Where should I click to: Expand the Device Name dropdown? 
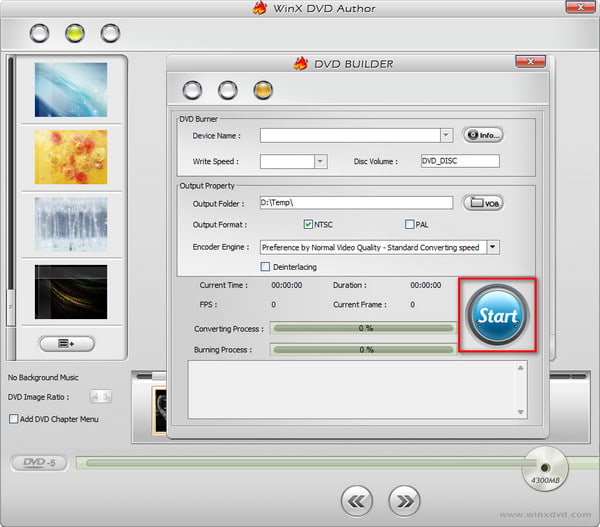[x=446, y=135]
